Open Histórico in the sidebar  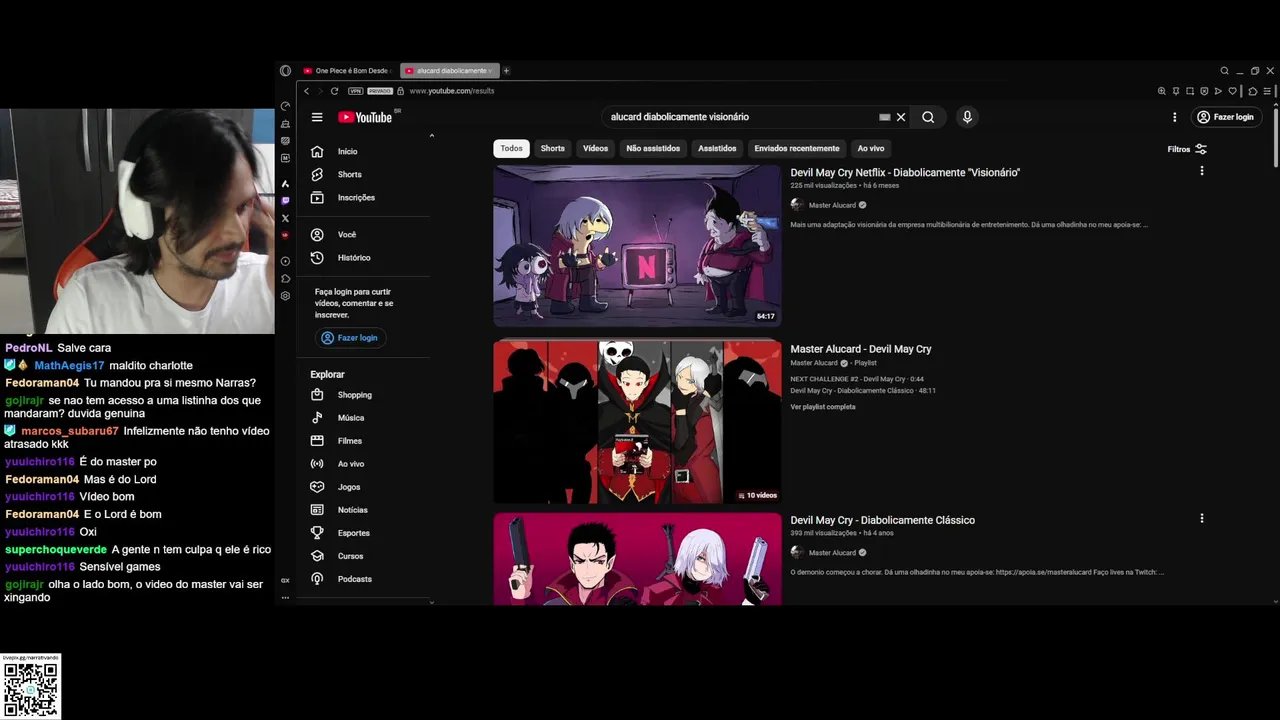pyautogui.click(x=363, y=258)
